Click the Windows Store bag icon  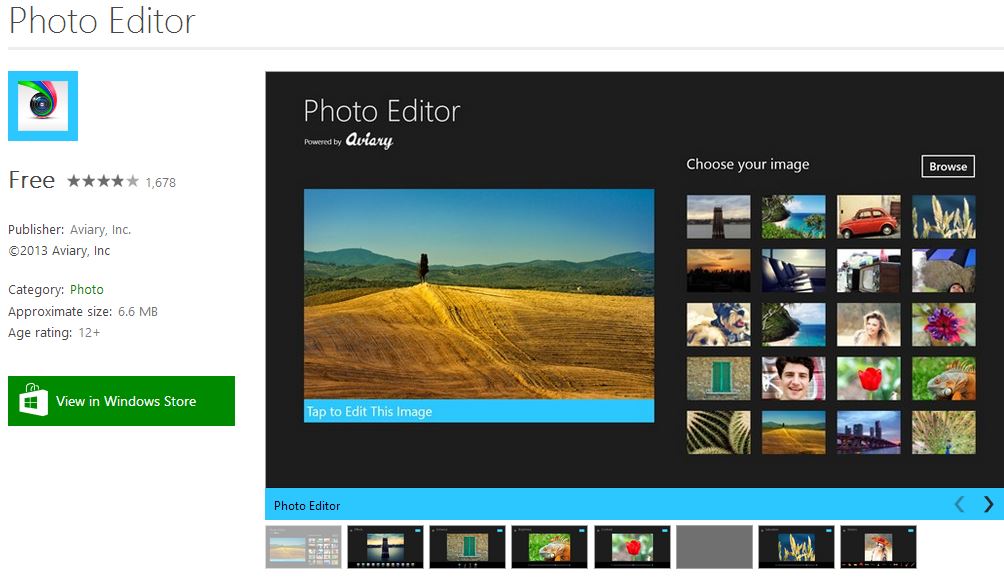click(x=34, y=401)
